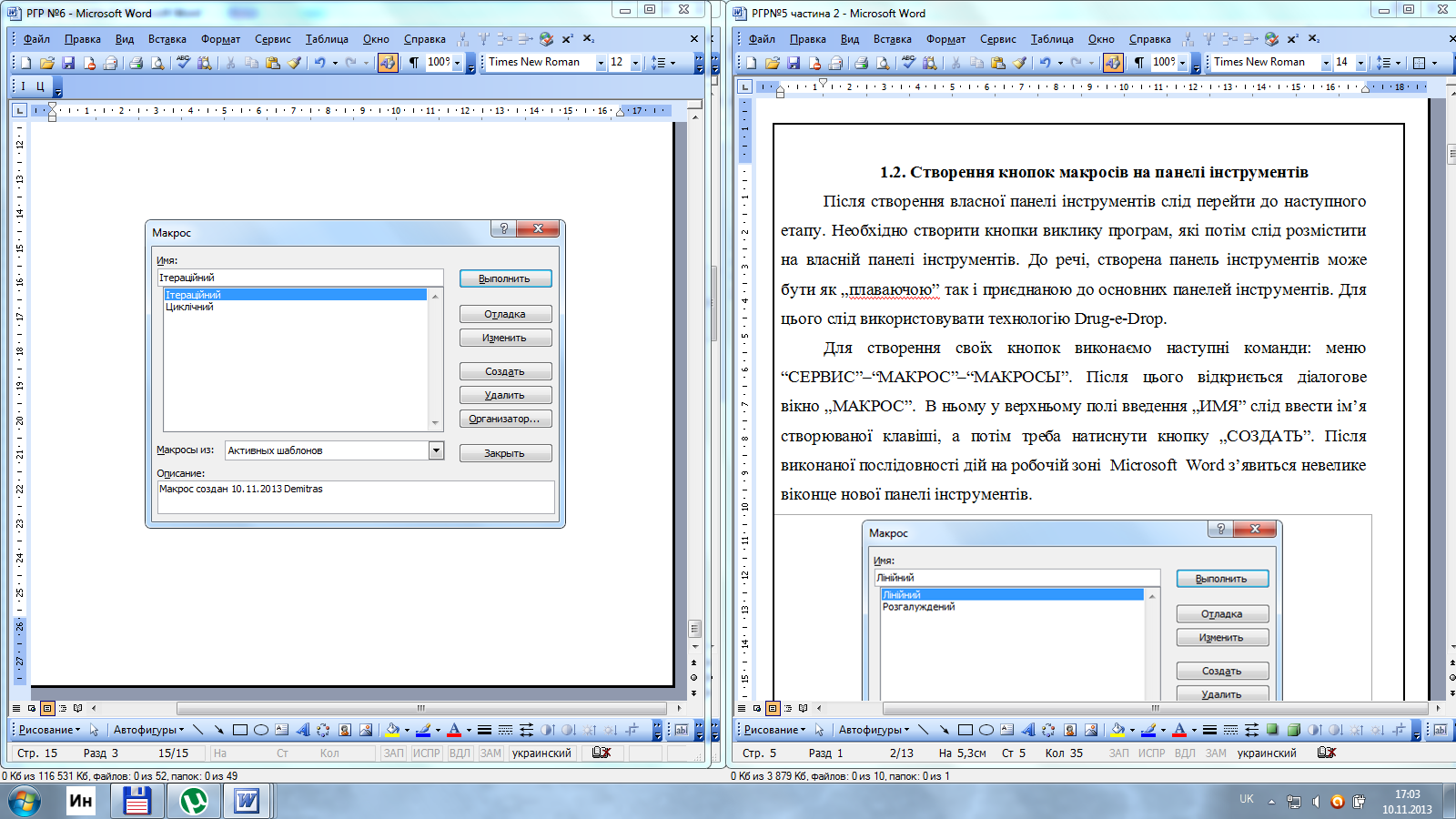Select Rectangle shape tool in РГРN₂5 drawing bar
This screenshot has width=1456, height=819.
coord(966,730)
